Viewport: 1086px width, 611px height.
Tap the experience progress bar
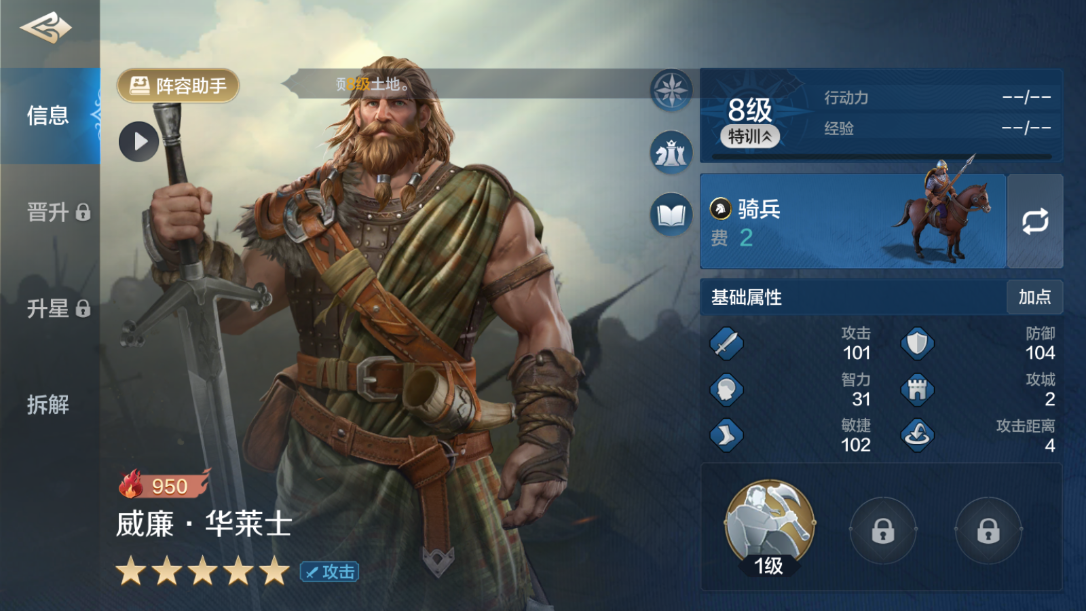click(882, 157)
